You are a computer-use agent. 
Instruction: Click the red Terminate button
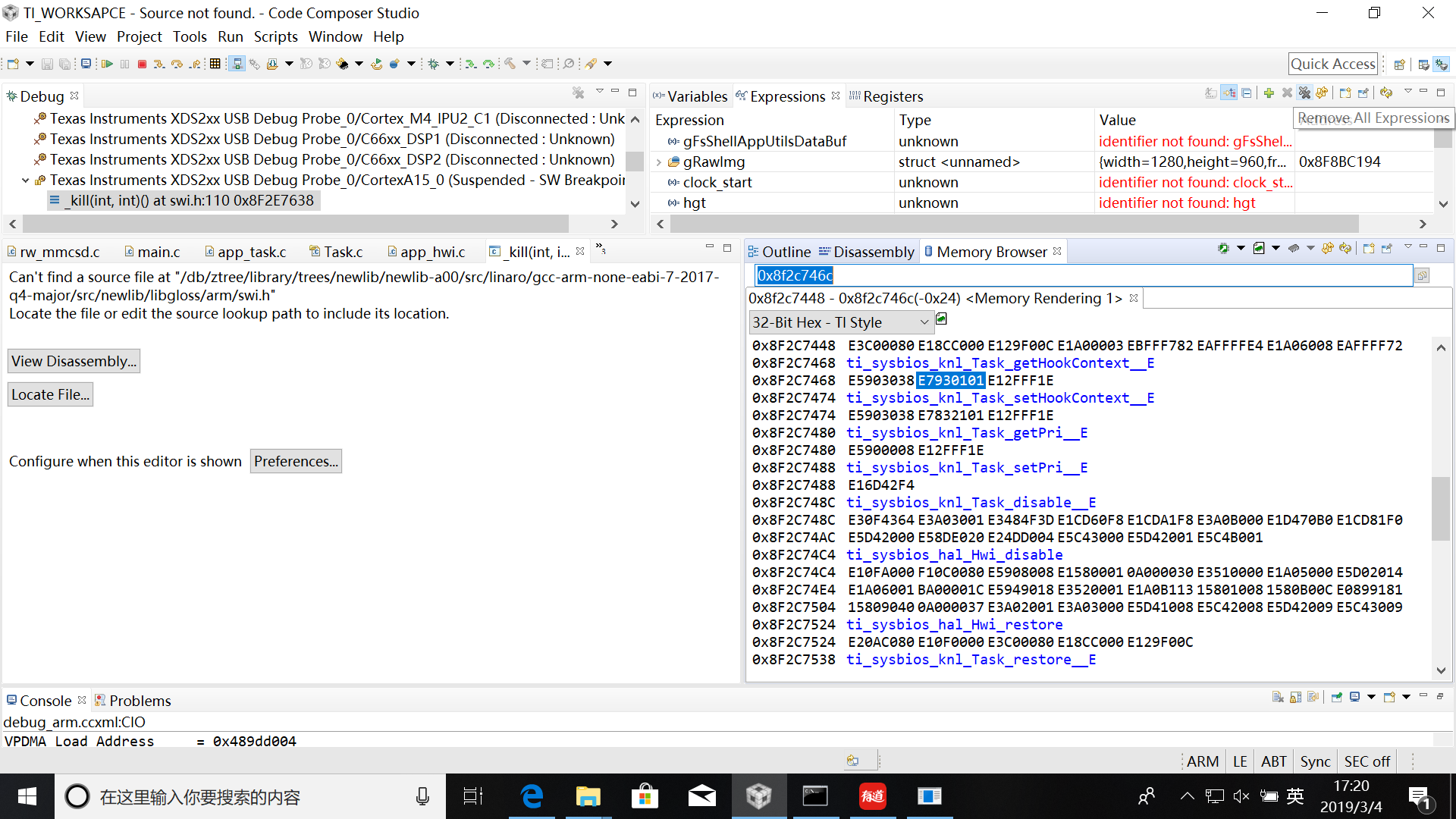142,64
